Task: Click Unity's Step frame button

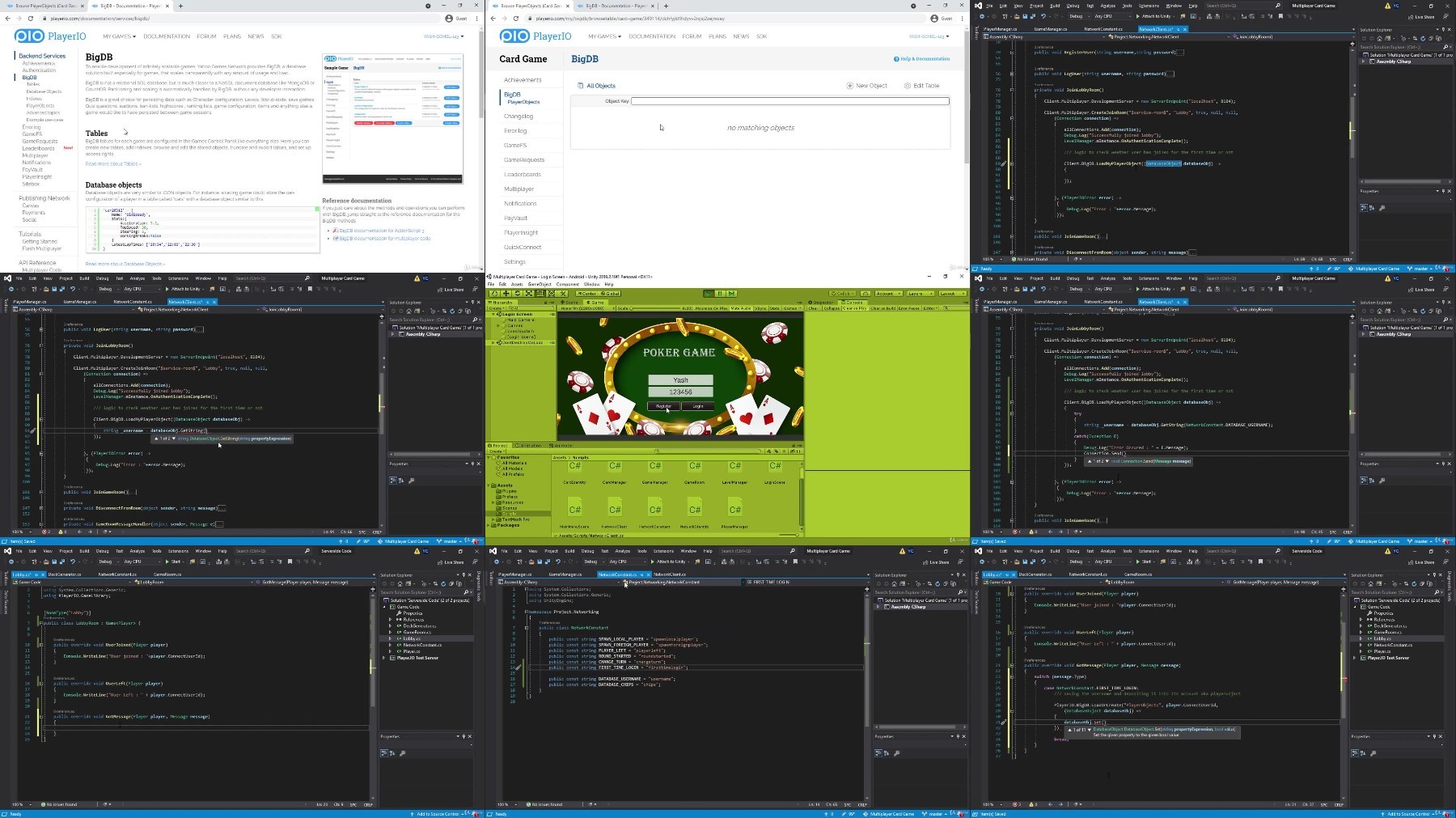Action: [731, 294]
